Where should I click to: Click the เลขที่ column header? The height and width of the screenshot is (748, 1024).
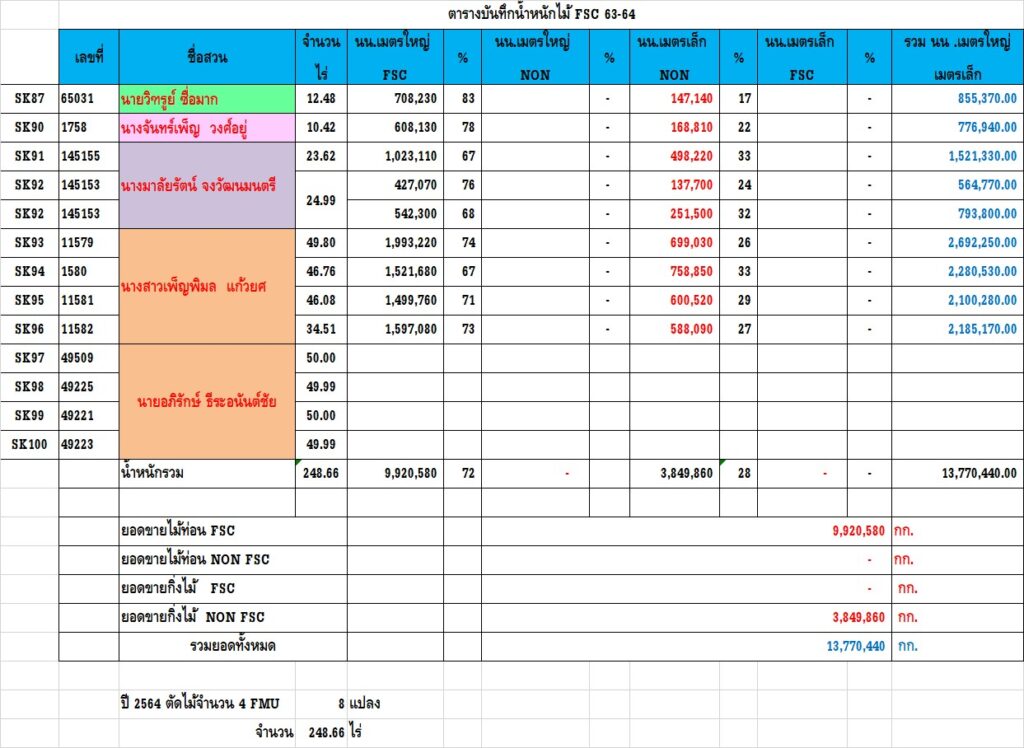coord(89,57)
